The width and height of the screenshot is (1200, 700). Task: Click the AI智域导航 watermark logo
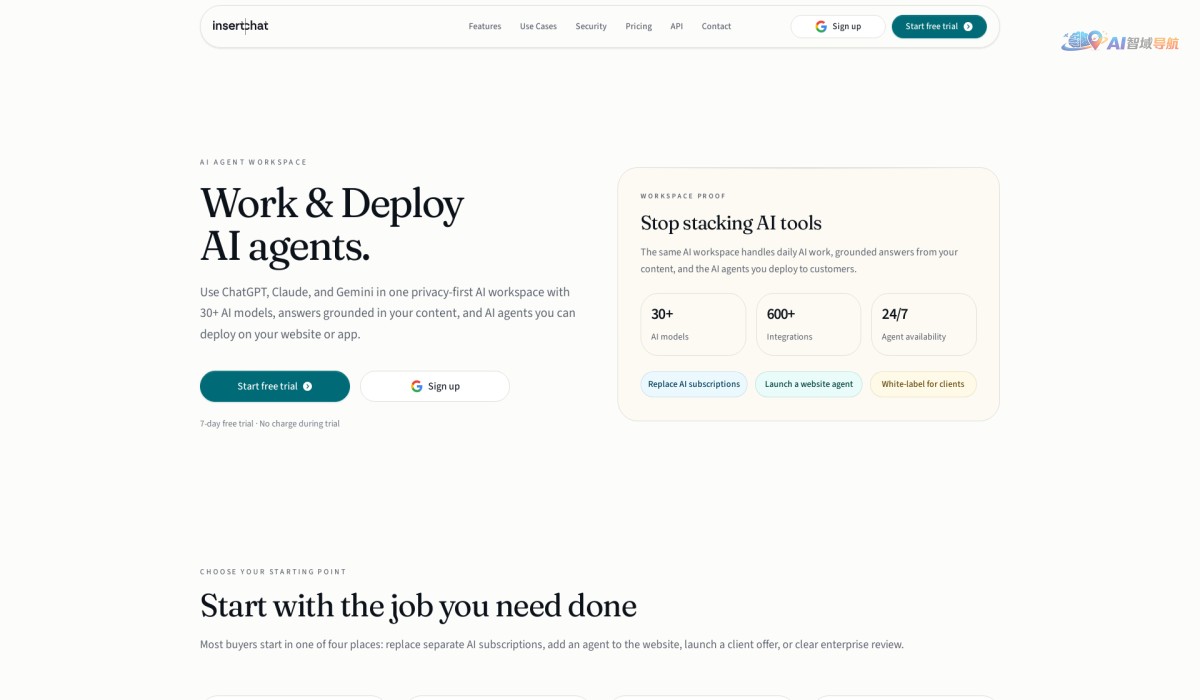(1120, 42)
